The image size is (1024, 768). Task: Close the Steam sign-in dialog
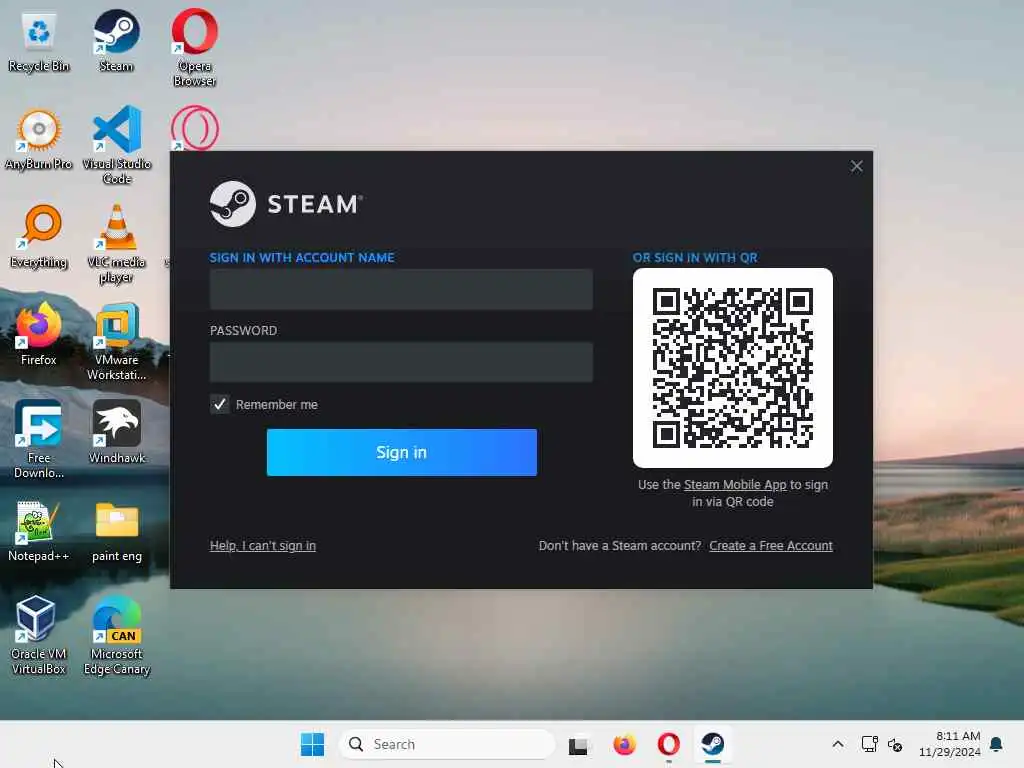[x=856, y=167]
